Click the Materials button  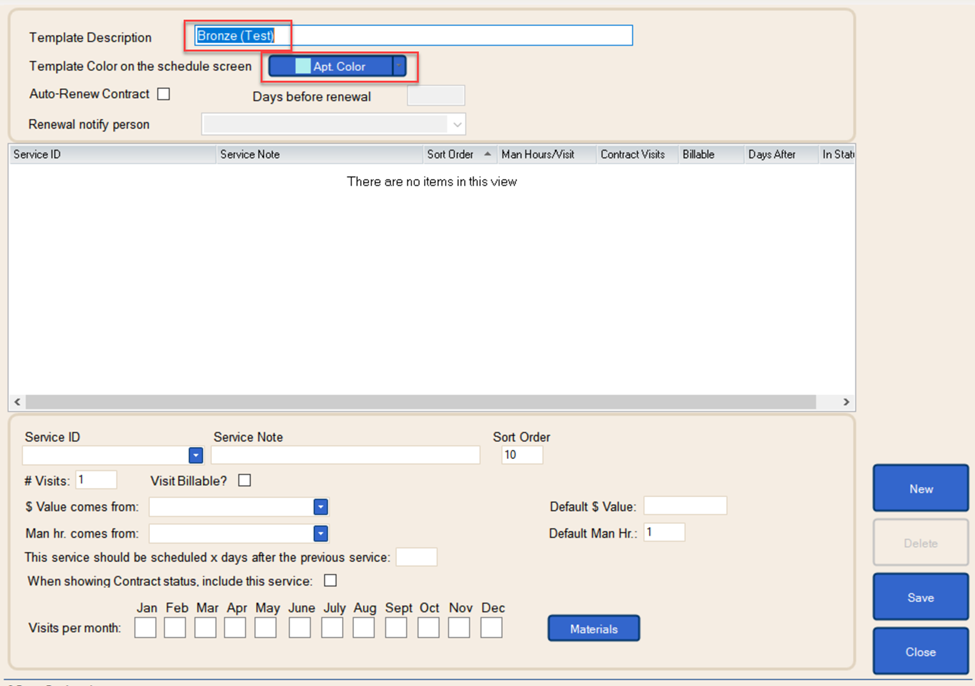(593, 628)
